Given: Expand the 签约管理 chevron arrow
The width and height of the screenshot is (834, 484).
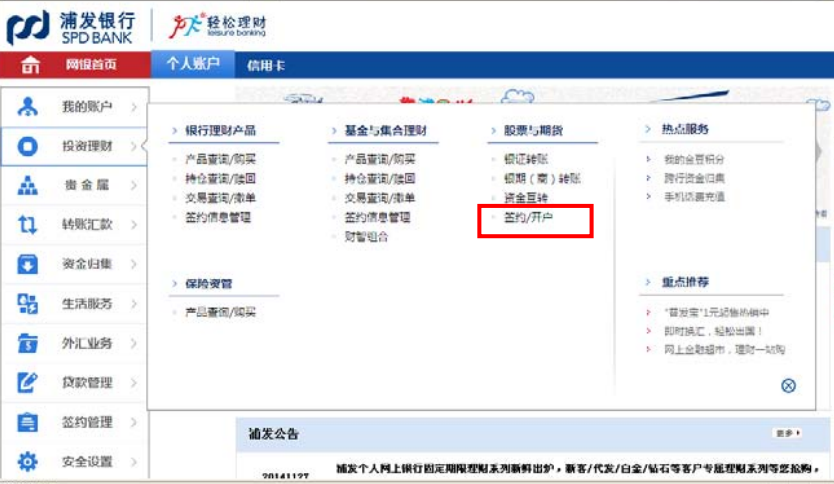Looking at the screenshot, I should (134, 423).
